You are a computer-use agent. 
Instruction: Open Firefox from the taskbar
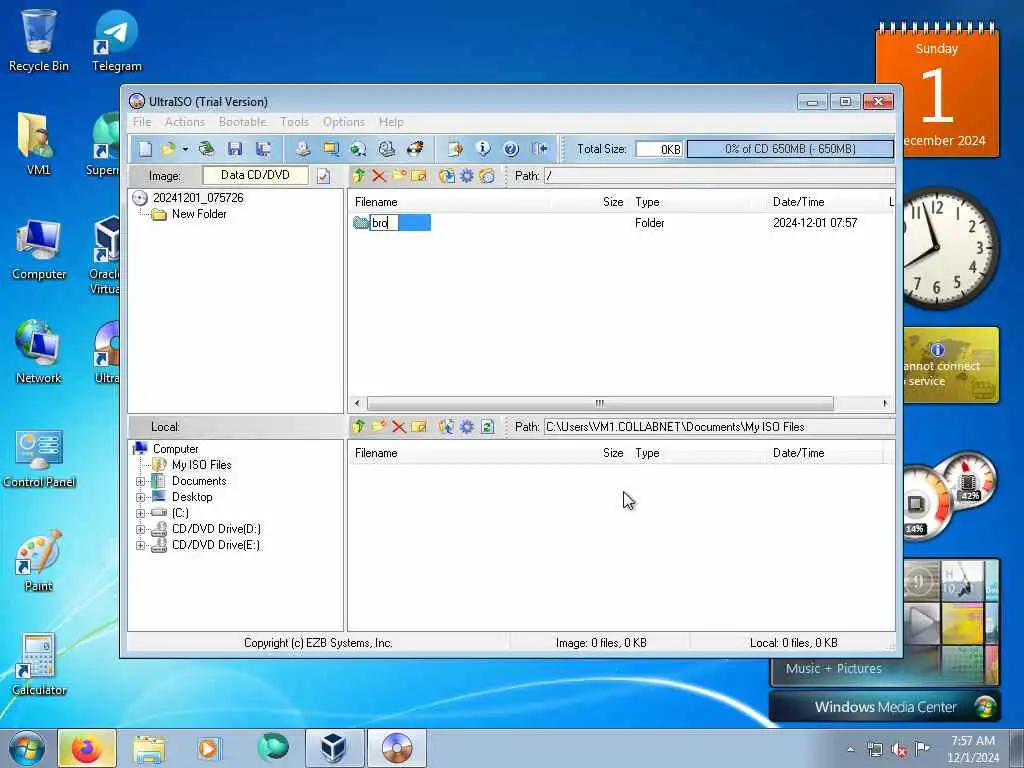click(88, 748)
